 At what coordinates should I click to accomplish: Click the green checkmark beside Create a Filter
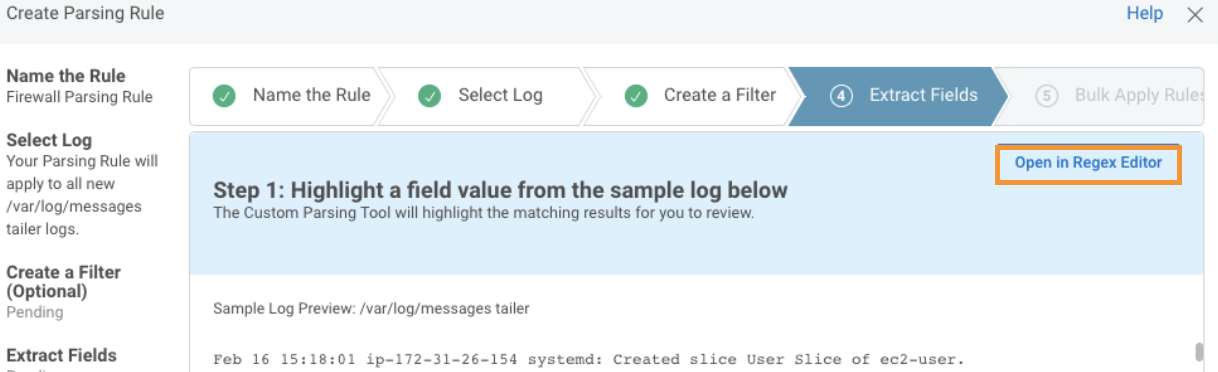[635, 96]
